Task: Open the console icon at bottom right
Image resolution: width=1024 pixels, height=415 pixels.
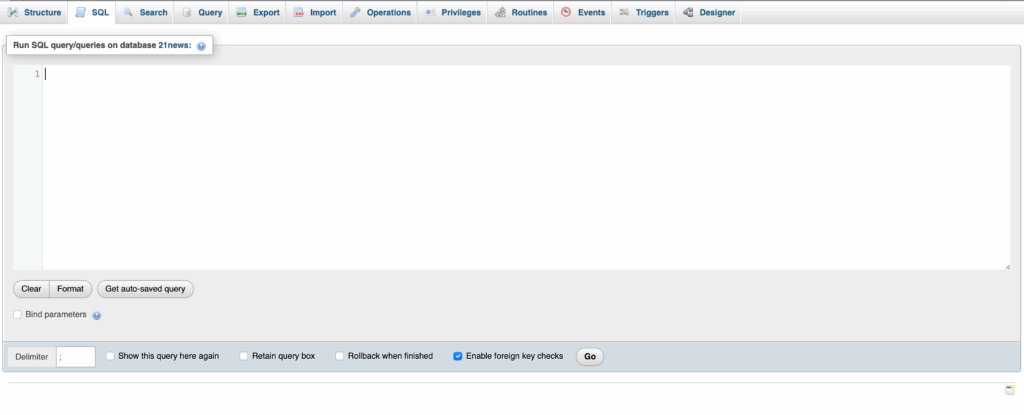Action: [1010, 390]
